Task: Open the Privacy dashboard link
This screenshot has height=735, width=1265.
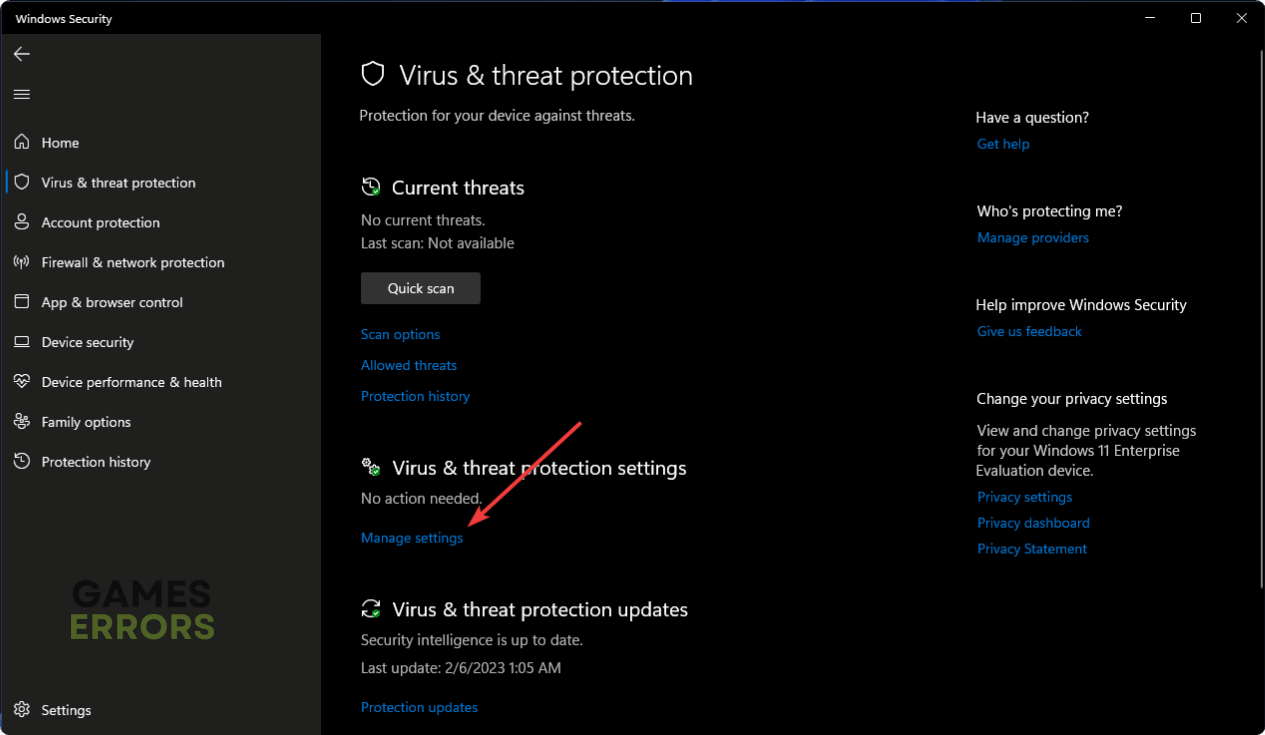Action: tap(1033, 523)
